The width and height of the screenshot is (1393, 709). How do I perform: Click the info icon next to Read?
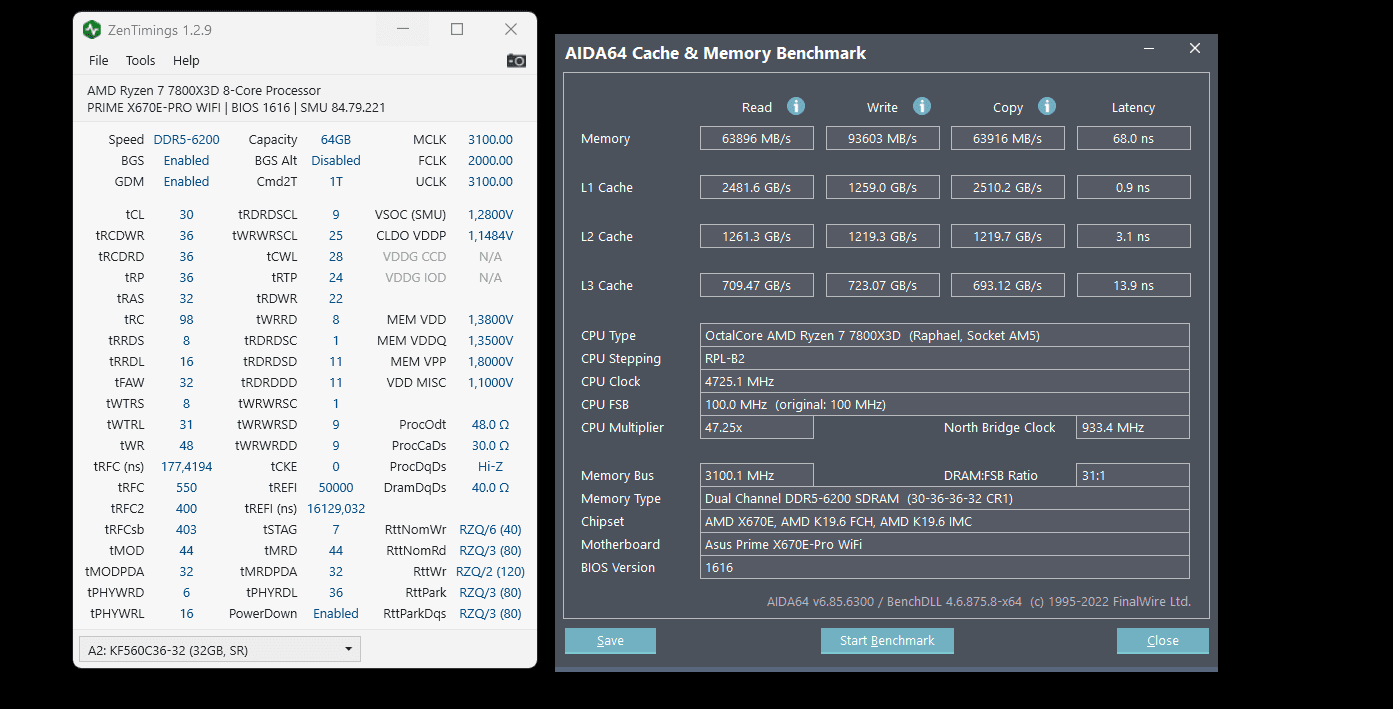coord(796,106)
